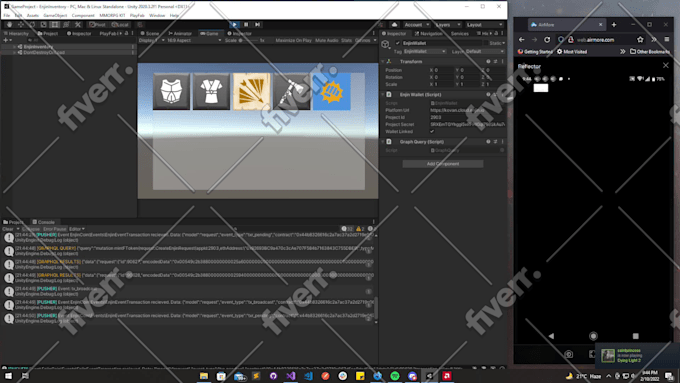Viewport: 680px width, 383px height.
Task: Toggle Maximize On Play
Action: coord(294,40)
